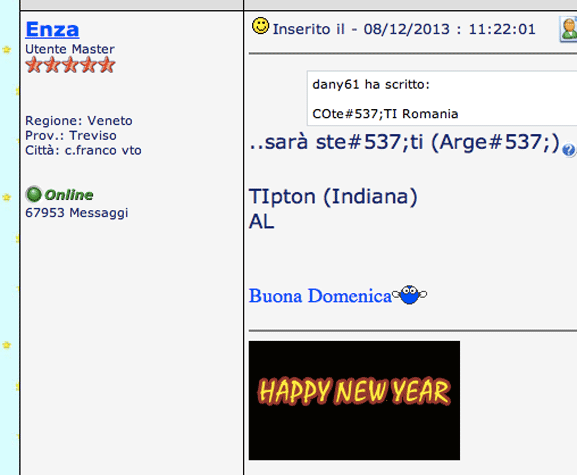This screenshot has height=475, width=577.
Task: Click the Utente Master rank label
Action: (70, 49)
